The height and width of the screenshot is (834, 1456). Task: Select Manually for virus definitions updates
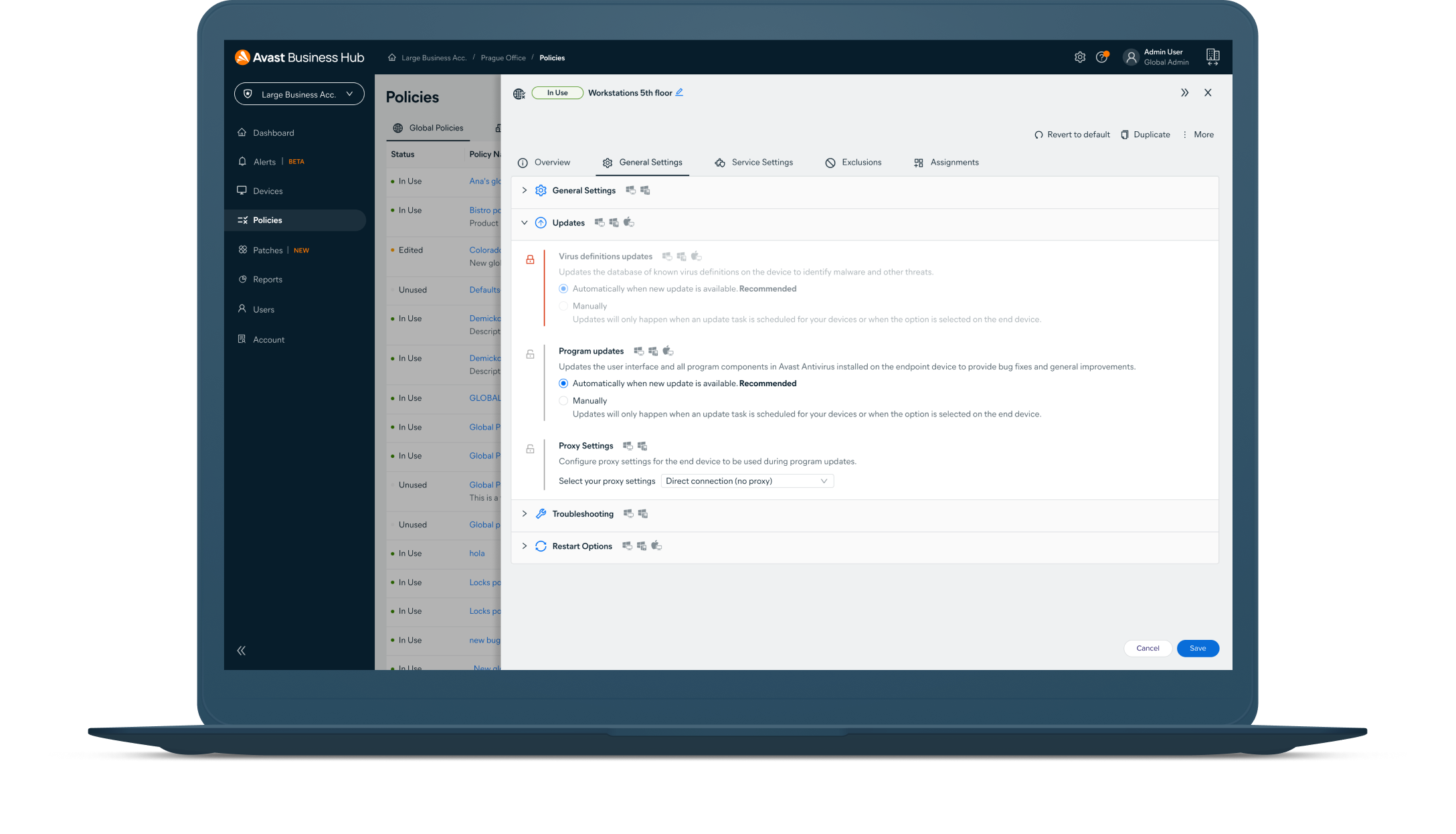coord(563,305)
